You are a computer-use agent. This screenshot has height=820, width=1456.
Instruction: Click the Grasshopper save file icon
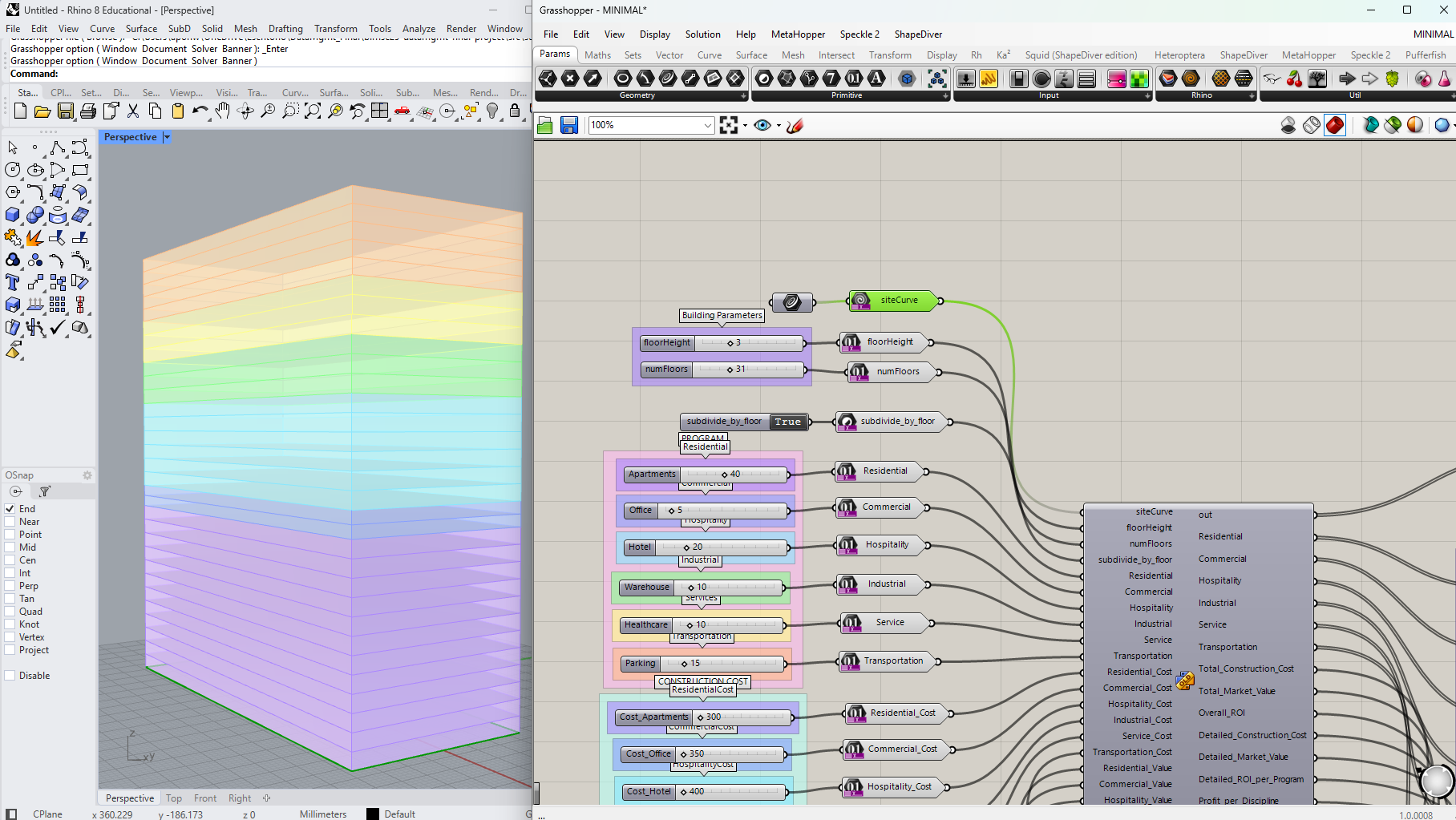(x=569, y=125)
